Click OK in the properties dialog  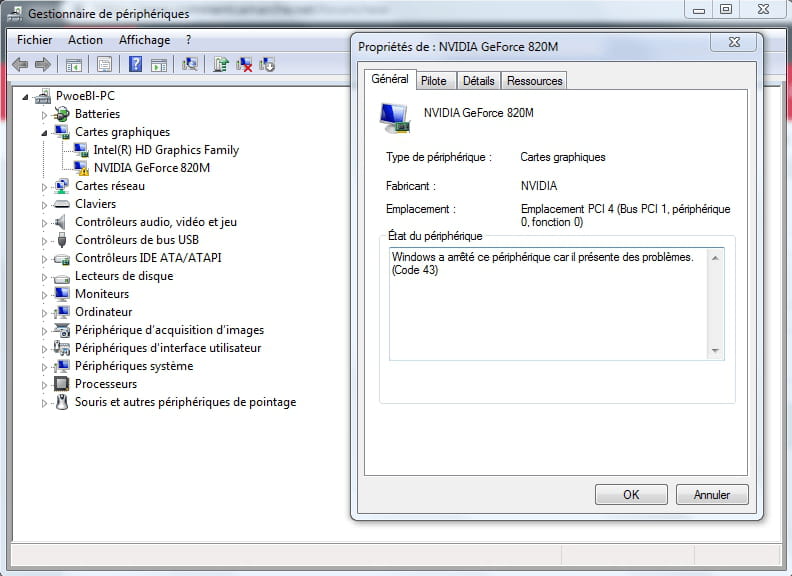(x=631, y=495)
